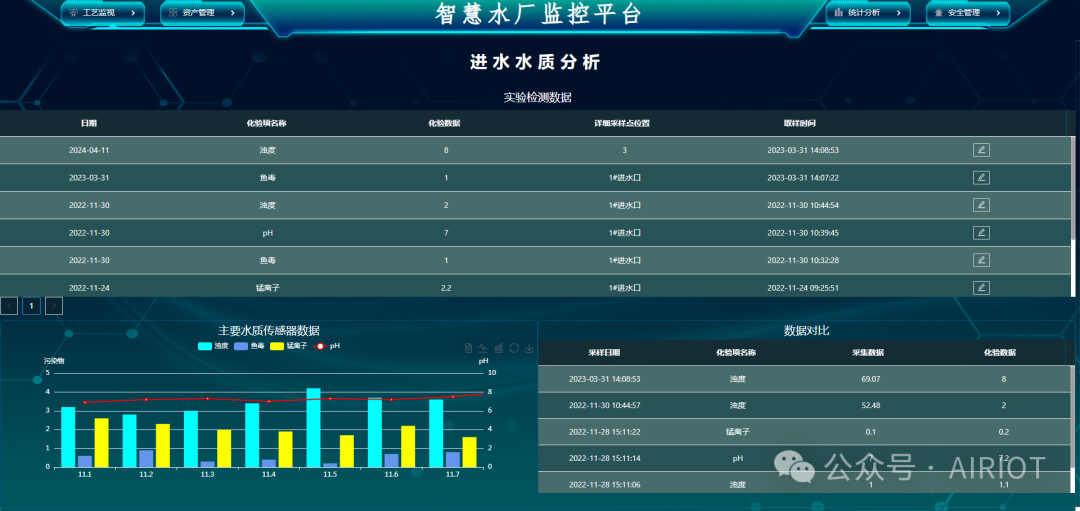
Task: Open the 资产管理 menu
Action: point(202,12)
